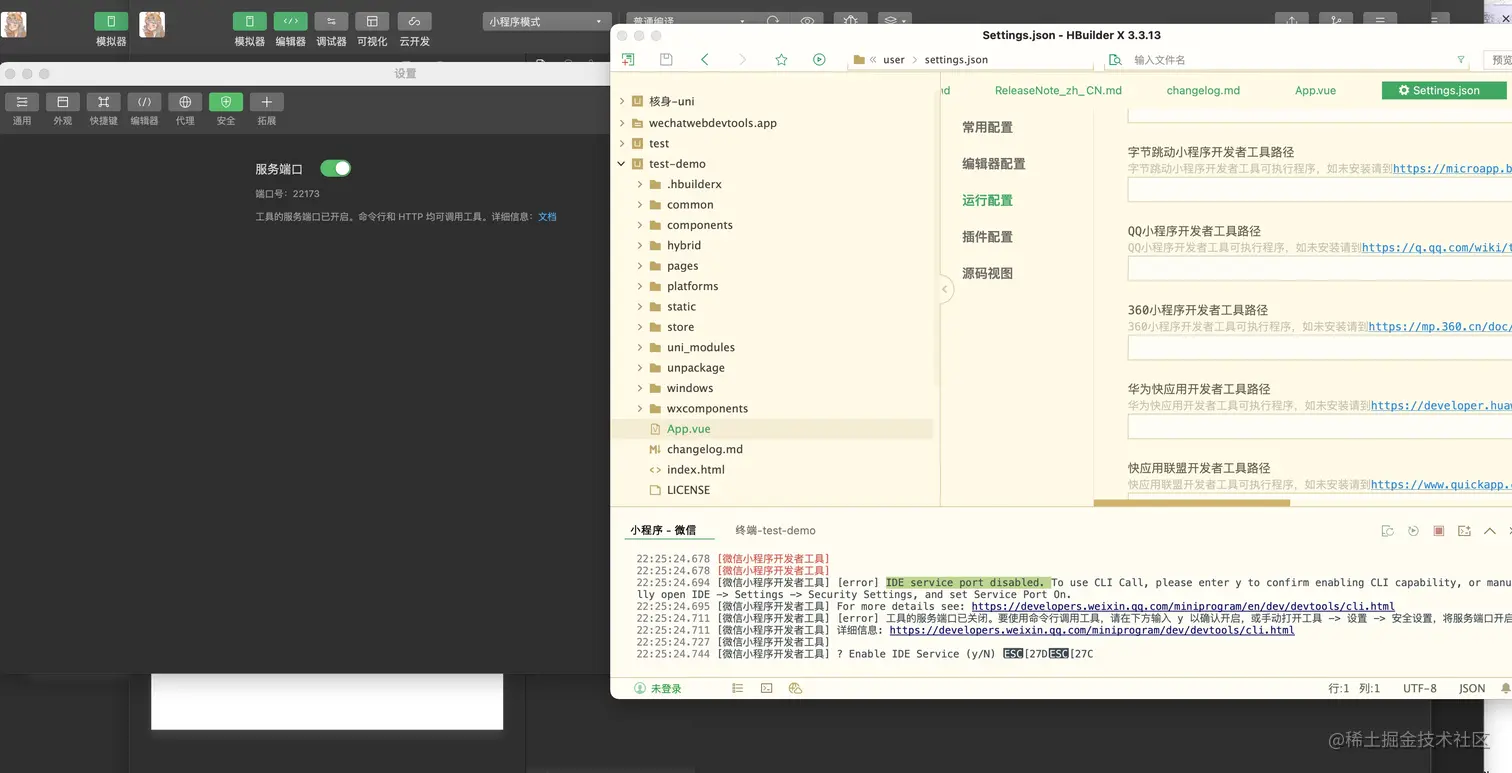Open 拓展 extensions settings tab
The width and height of the screenshot is (1512, 773).
[x=267, y=109]
